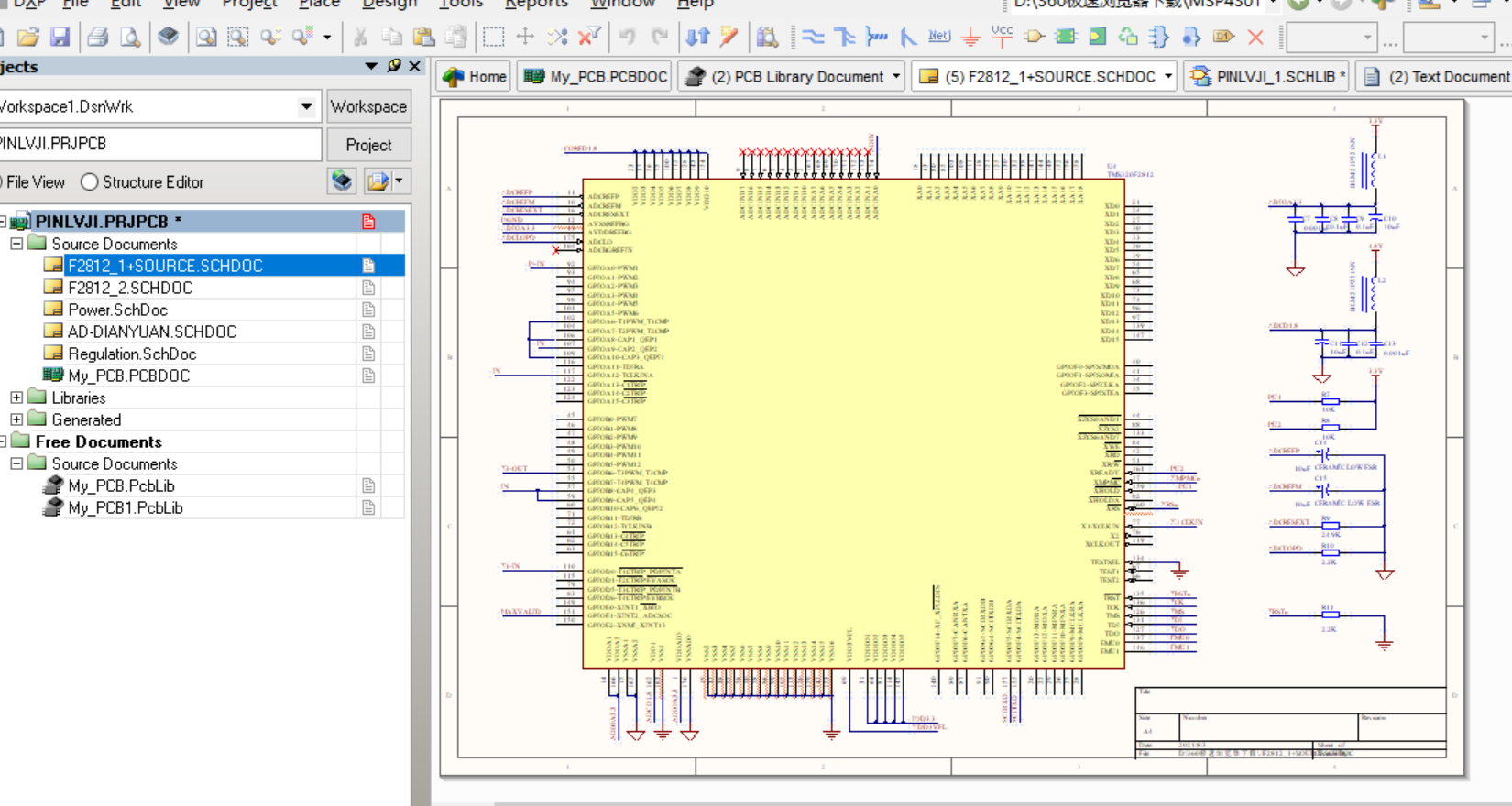The height and width of the screenshot is (806, 1512).
Task: Zoom to selected area icon
Action: coord(238,38)
